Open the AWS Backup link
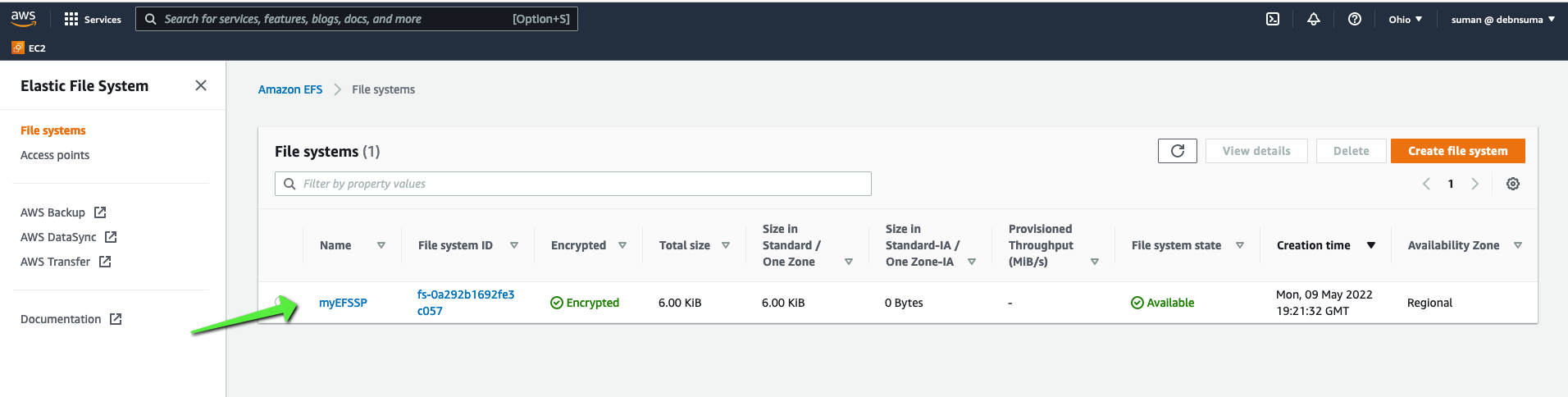Viewport: 1568px width, 397px height. [52, 212]
